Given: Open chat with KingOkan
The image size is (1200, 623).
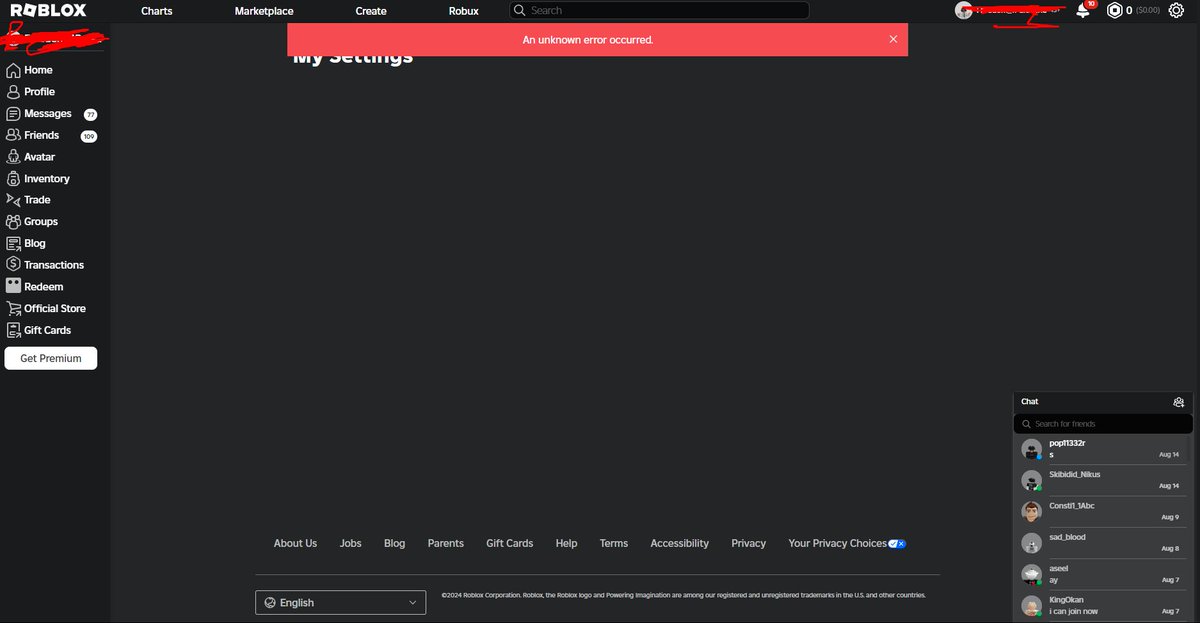Looking at the screenshot, I should tap(1103, 605).
